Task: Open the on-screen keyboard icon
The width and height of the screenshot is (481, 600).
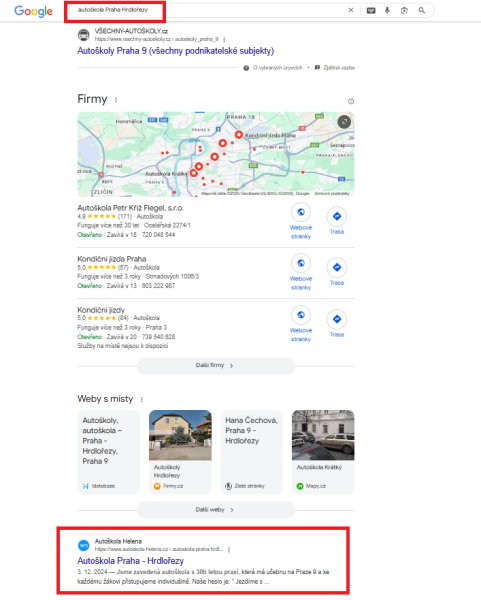Action: coord(371,10)
